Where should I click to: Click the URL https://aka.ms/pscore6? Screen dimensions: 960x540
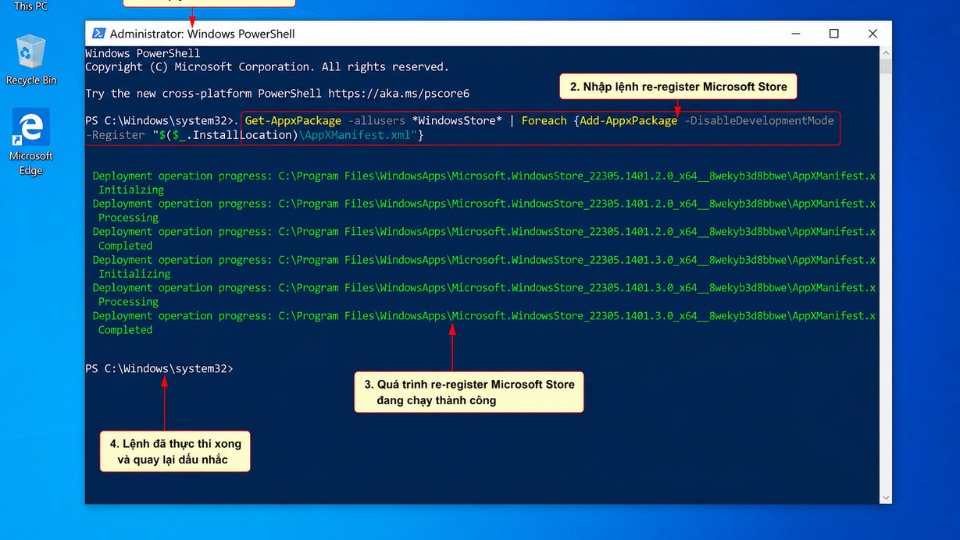click(399, 94)
